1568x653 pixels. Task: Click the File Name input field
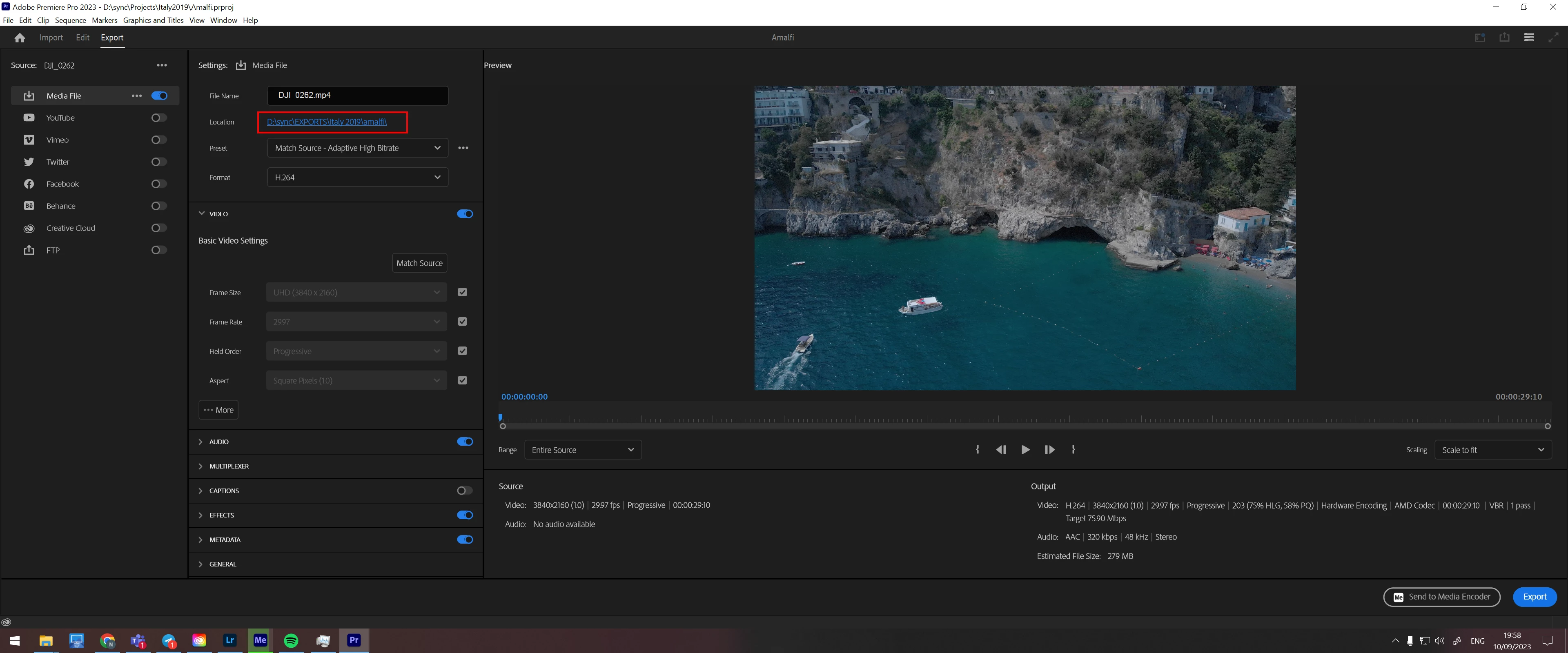pos(357,96)
